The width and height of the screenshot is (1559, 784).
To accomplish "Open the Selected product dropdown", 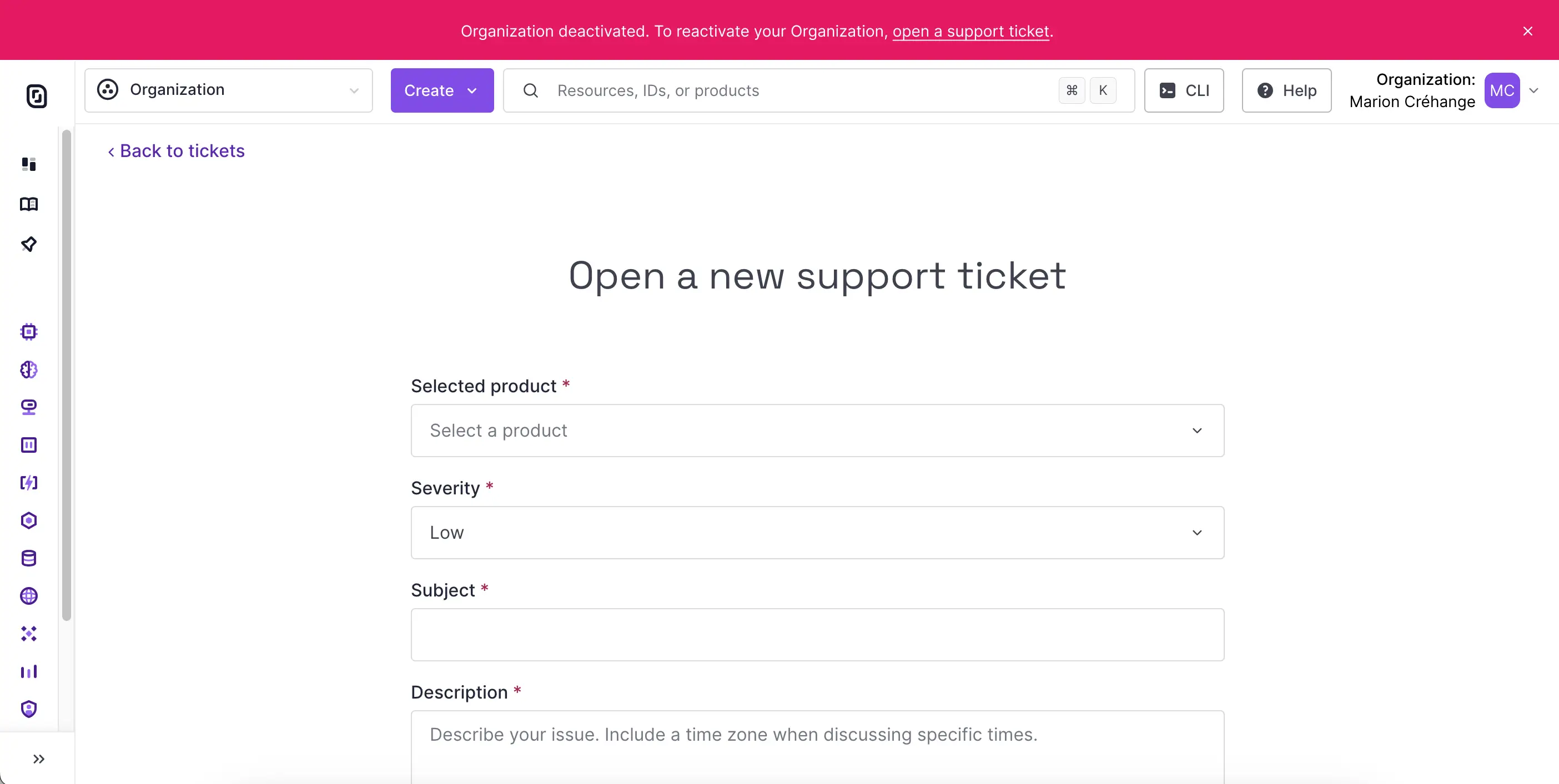I will point(817,430).
